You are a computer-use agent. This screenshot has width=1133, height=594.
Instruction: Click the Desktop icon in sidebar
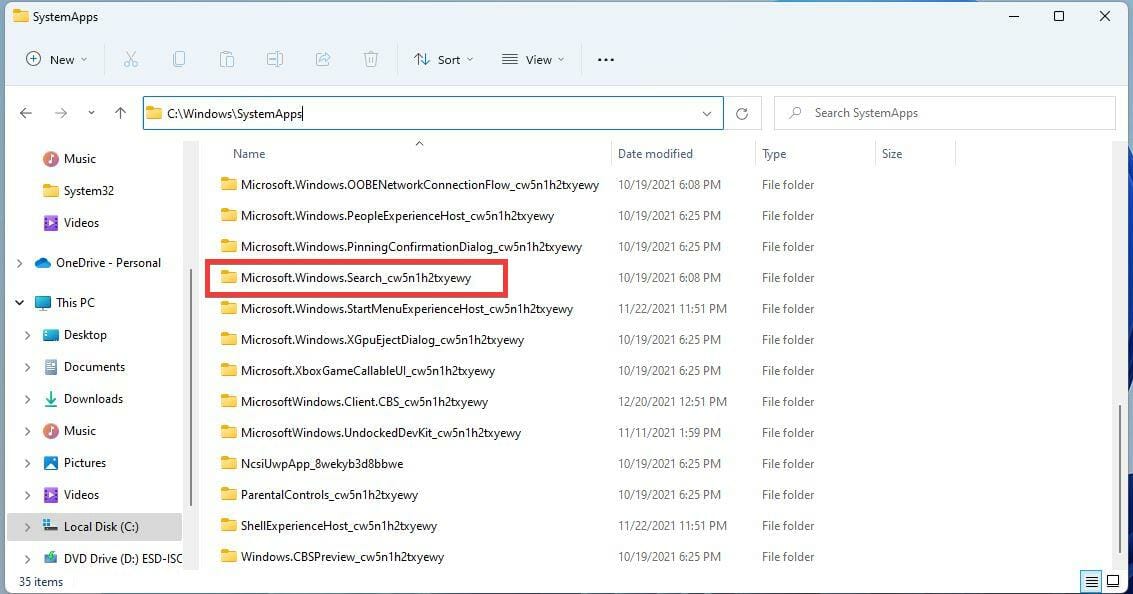click(x=51, y=335)
